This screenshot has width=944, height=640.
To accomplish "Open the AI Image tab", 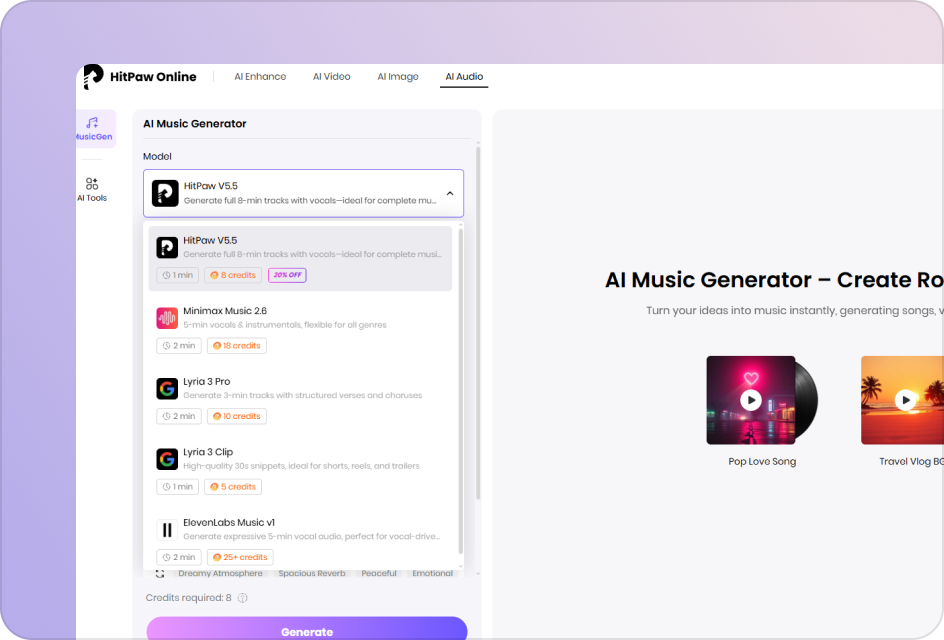I will click(397, 76).
